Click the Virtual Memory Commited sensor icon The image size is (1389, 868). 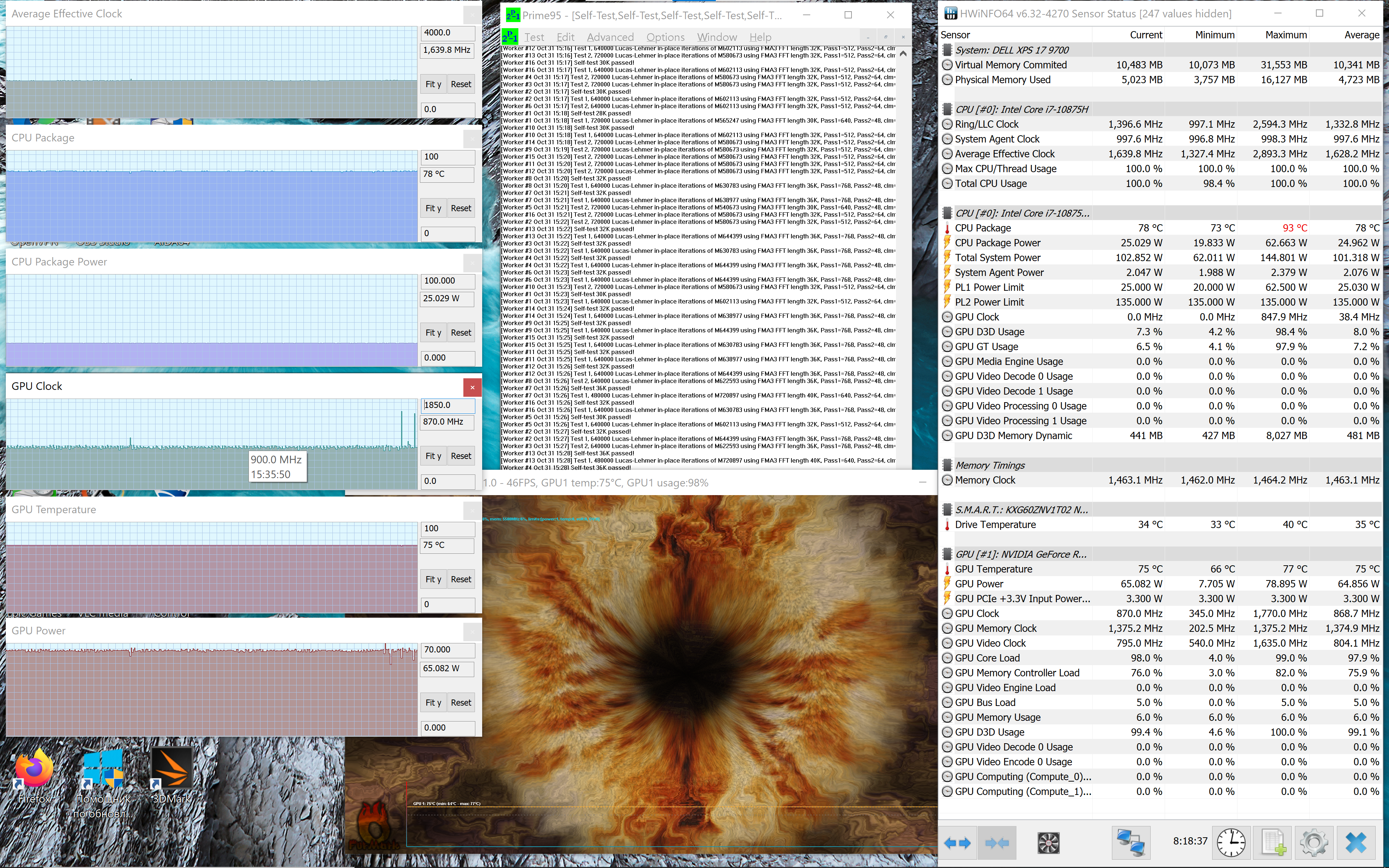click(947, 65)
